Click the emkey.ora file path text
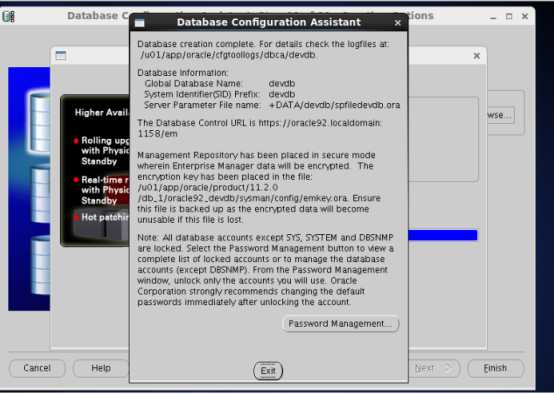The height and width of the screenshot is (394, 554). coord(242,193)
